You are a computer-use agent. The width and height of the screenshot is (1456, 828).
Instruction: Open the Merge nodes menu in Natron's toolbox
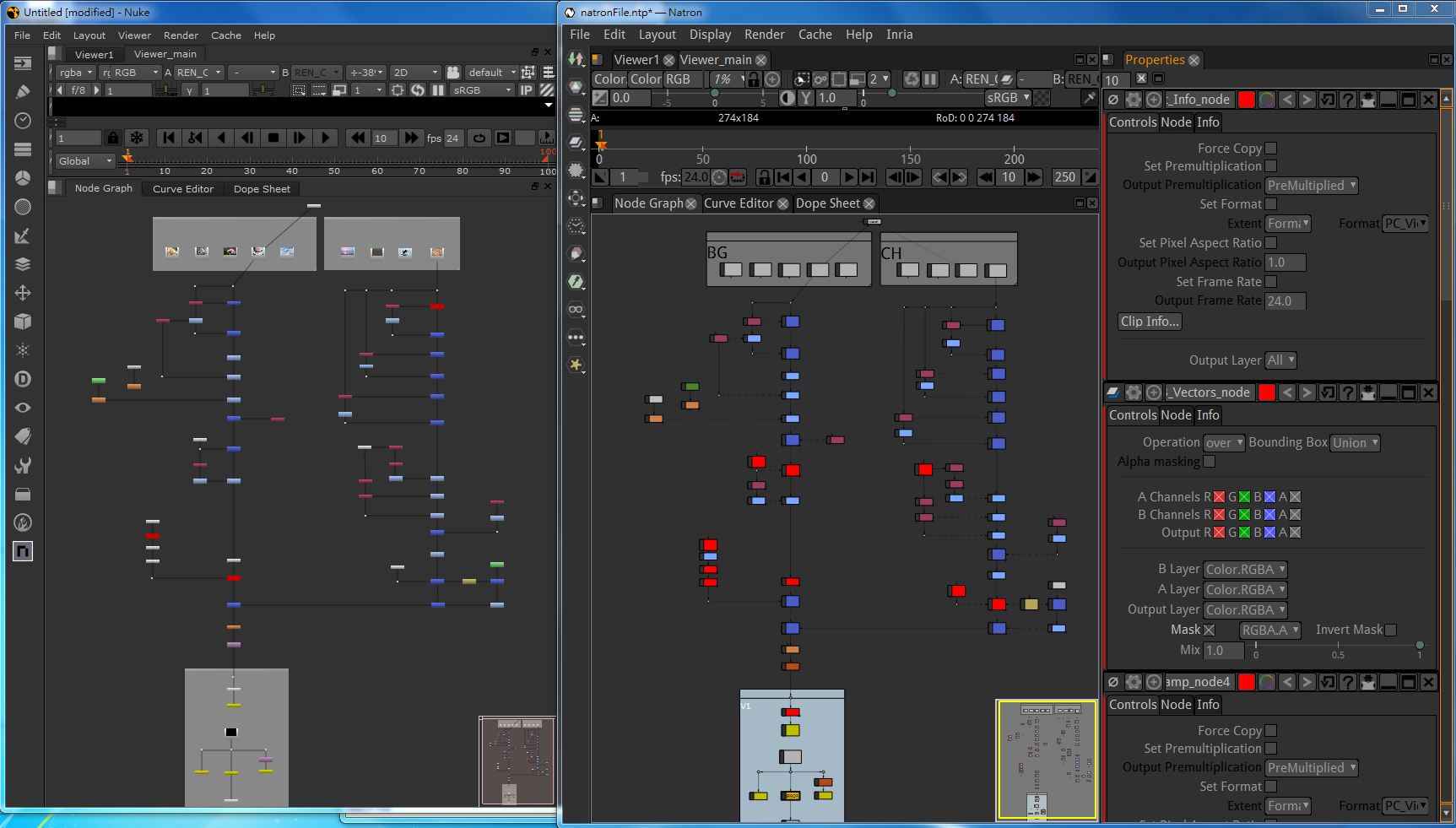click(576, 143)
